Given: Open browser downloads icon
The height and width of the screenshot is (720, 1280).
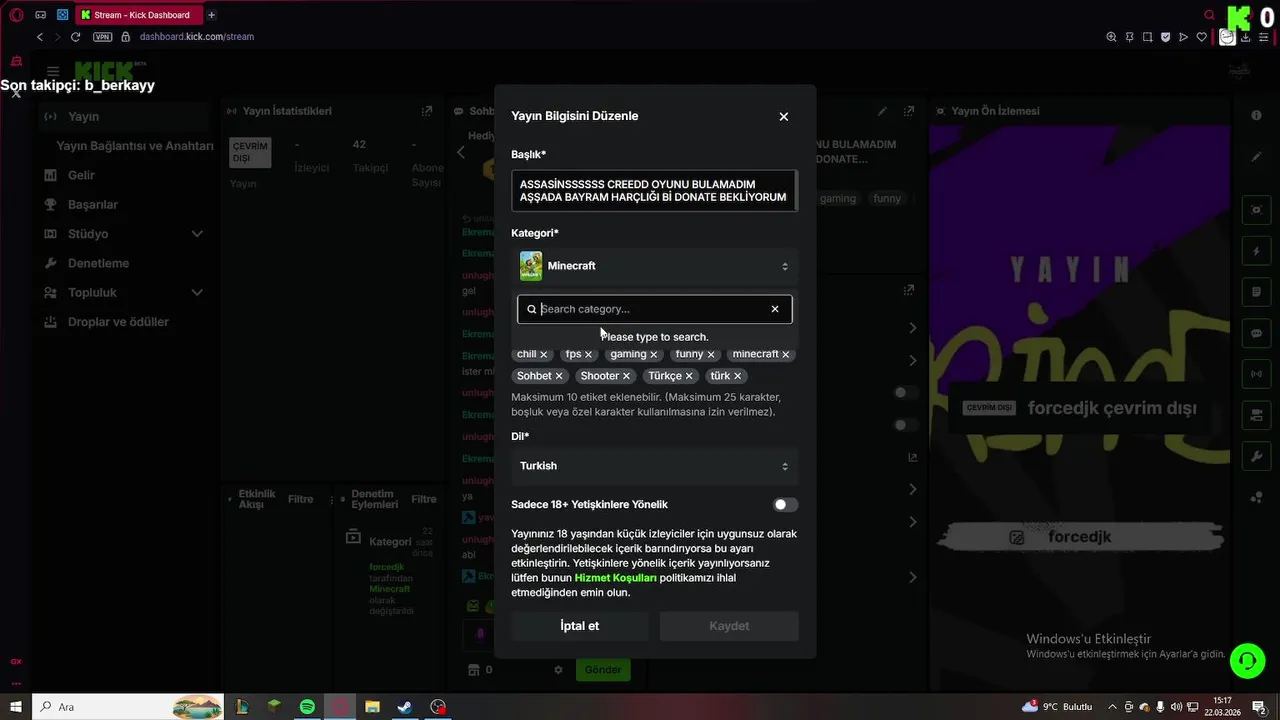Looking at the screenshot, I should pos(1246,37).
